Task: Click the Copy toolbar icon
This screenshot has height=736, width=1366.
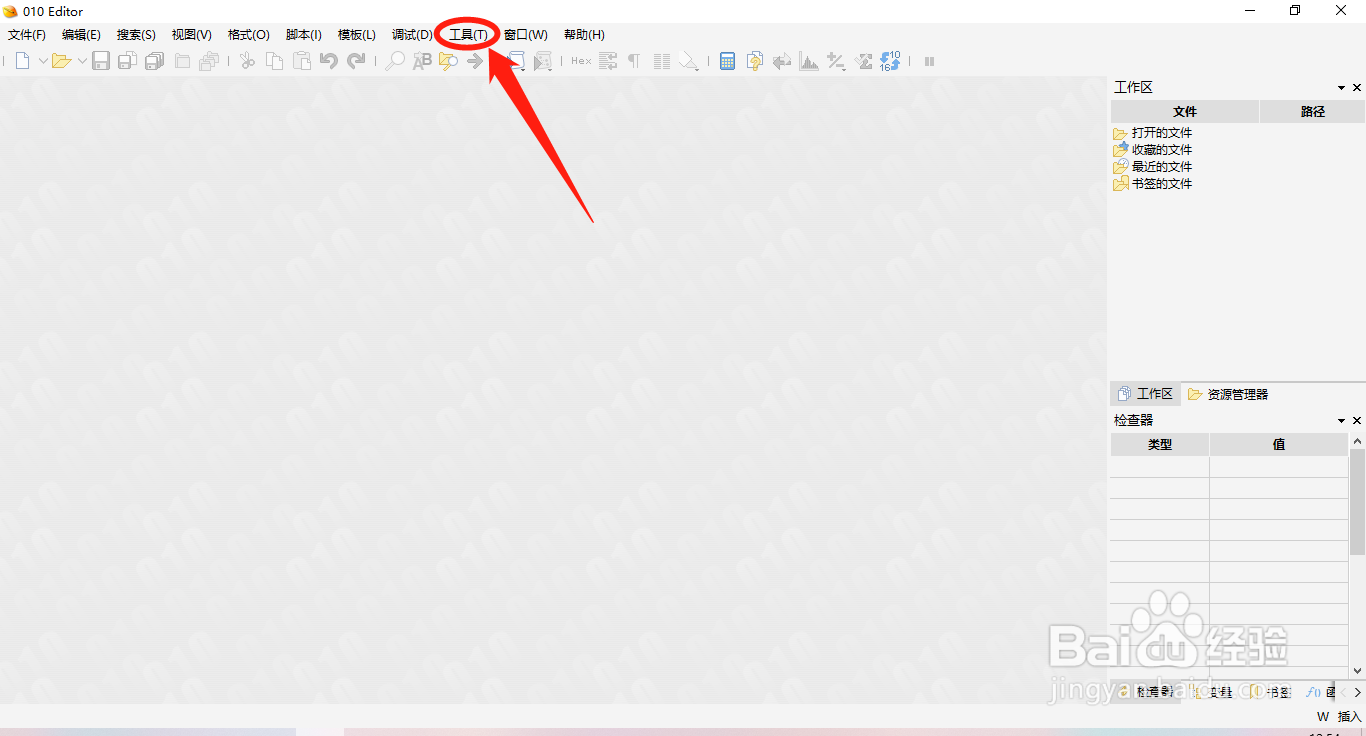Action: click(274, 61)
